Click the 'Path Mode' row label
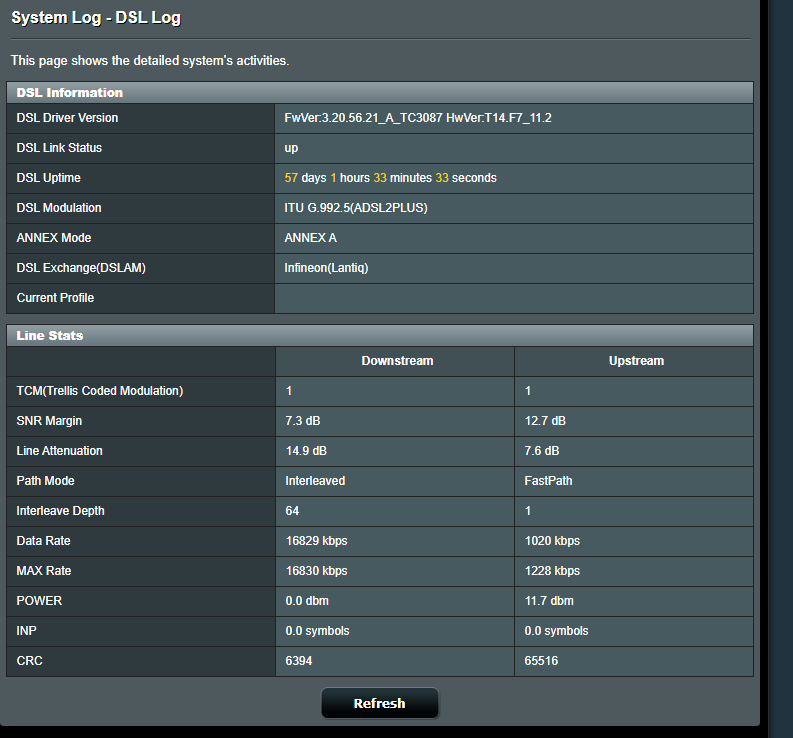 pyautogui.click(x=46, y=481)
